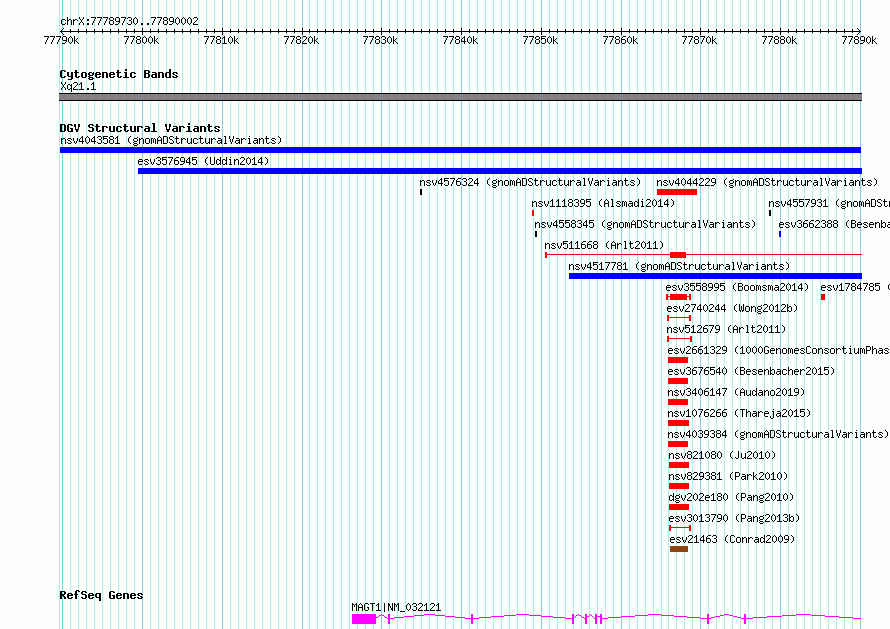Open variant label esv1784785
The width and height of the screenshot is (890, 629).
click(855, 287)
